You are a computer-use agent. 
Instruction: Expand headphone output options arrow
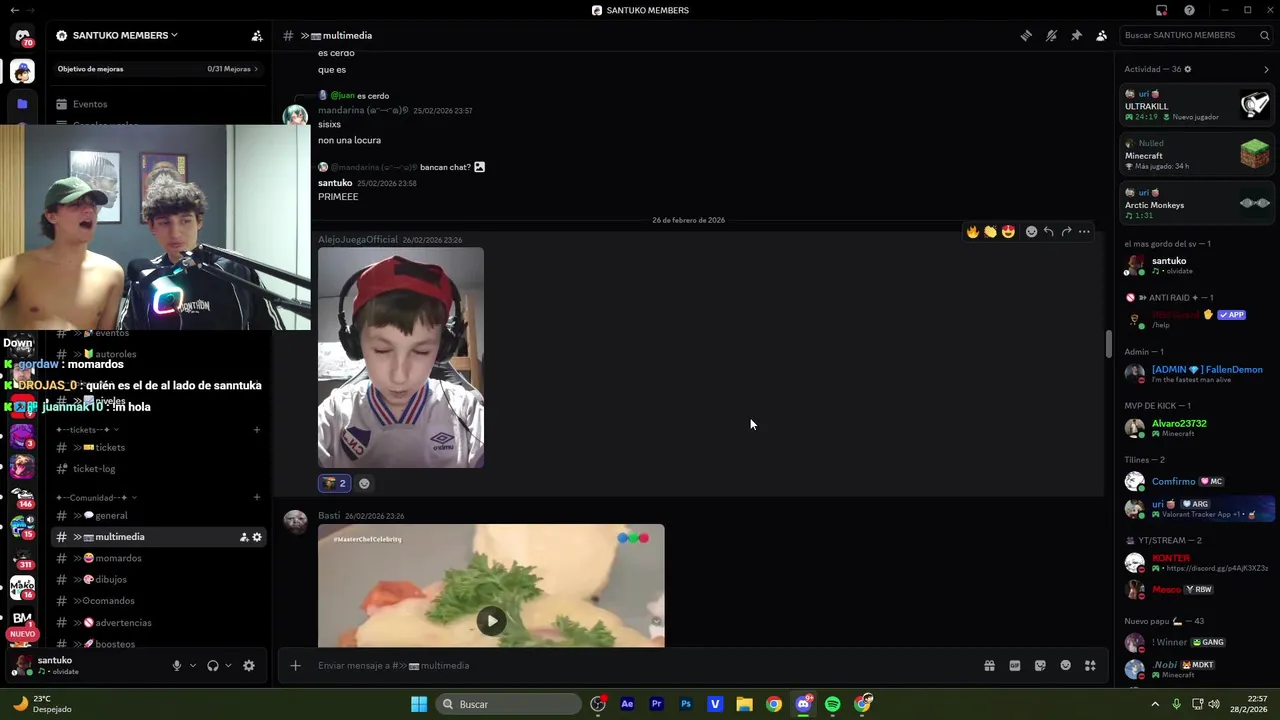[x=228, y=666]
